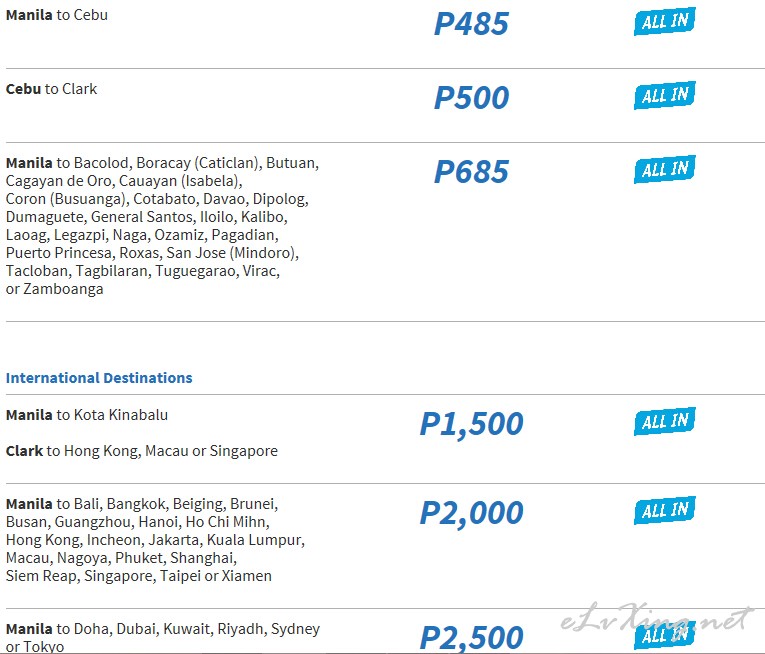765x654 pixels.
Task: Click the ALL IN badge beside P685
Action: [x=664, y=169]
